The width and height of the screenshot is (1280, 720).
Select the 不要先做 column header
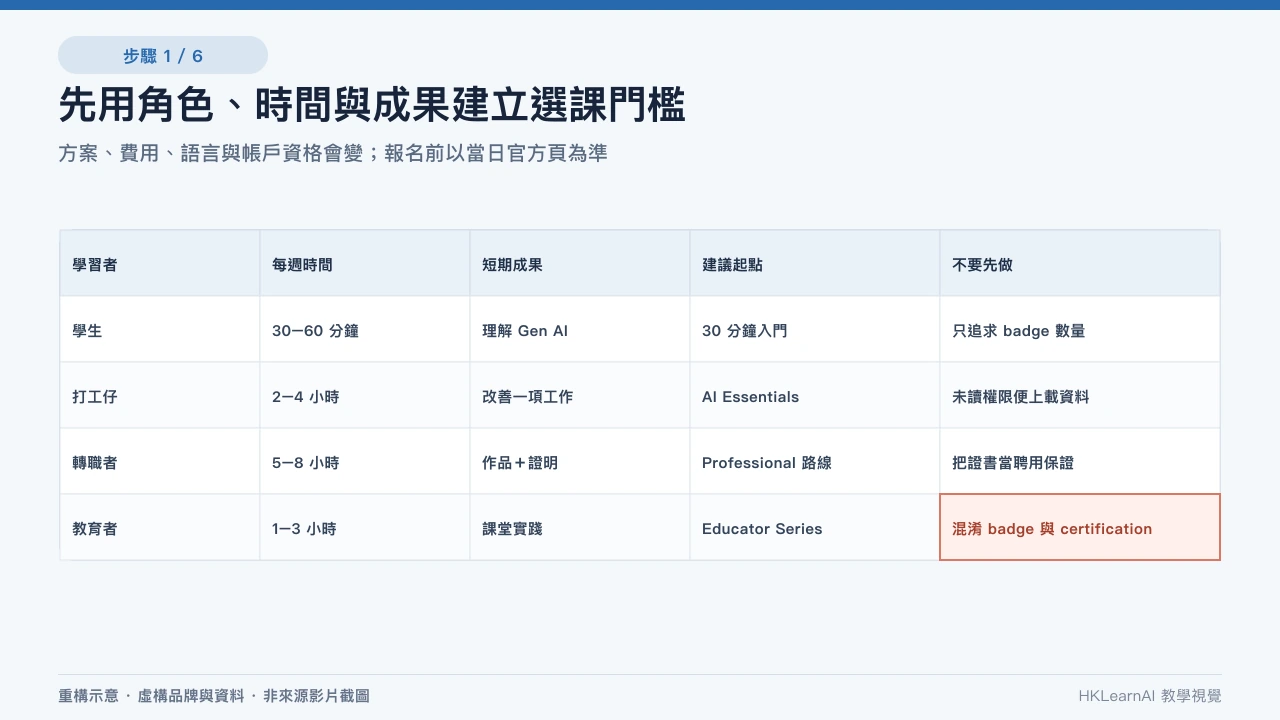(1080, 264)
